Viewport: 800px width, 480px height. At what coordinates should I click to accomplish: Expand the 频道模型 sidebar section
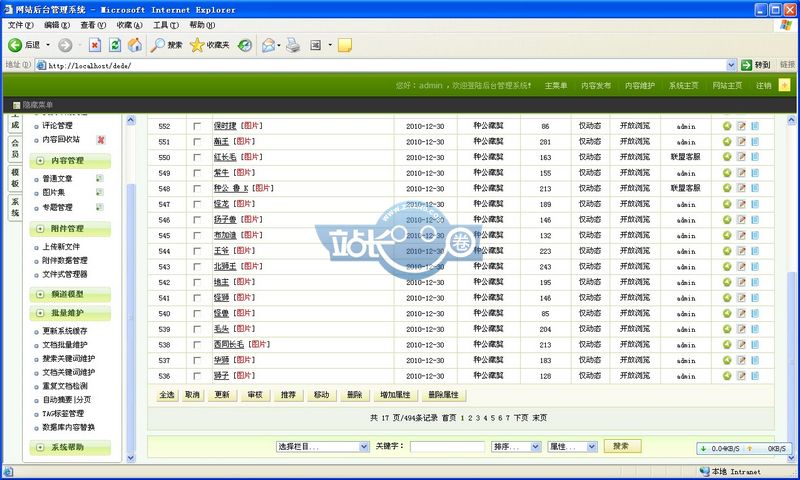(x=70, y=294)
